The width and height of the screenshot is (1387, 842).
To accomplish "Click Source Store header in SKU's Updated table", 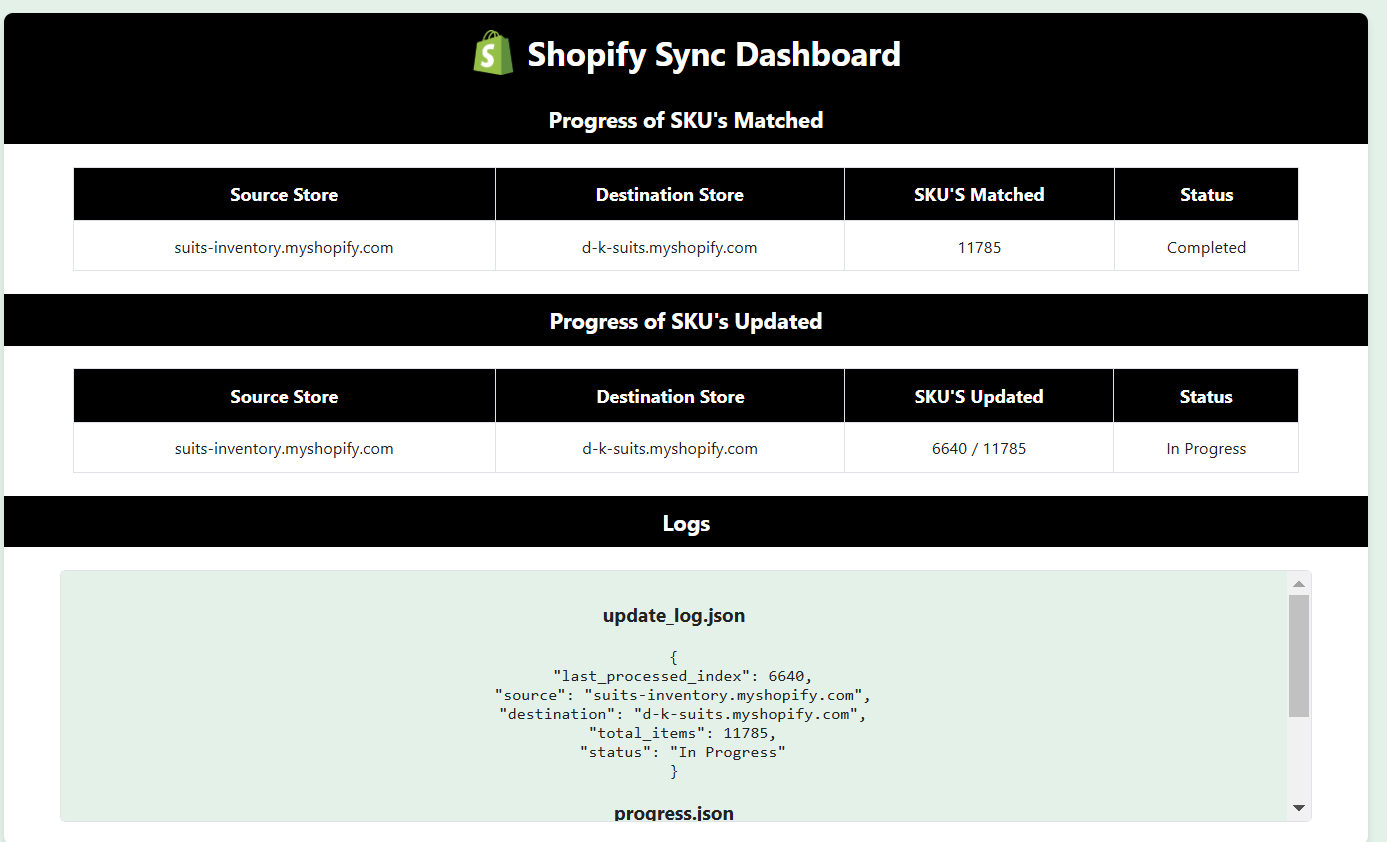I will [284, 396].
